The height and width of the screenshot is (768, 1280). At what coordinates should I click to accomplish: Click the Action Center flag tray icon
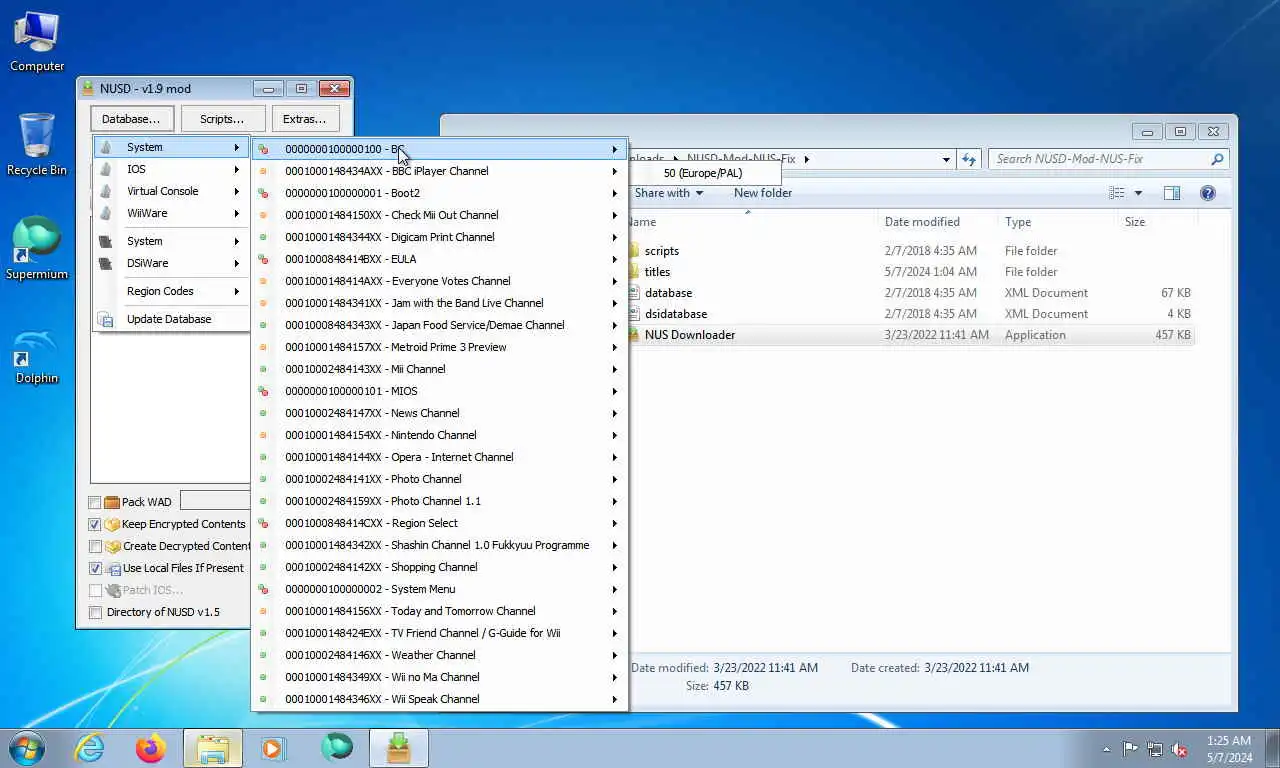point(1130,749)
